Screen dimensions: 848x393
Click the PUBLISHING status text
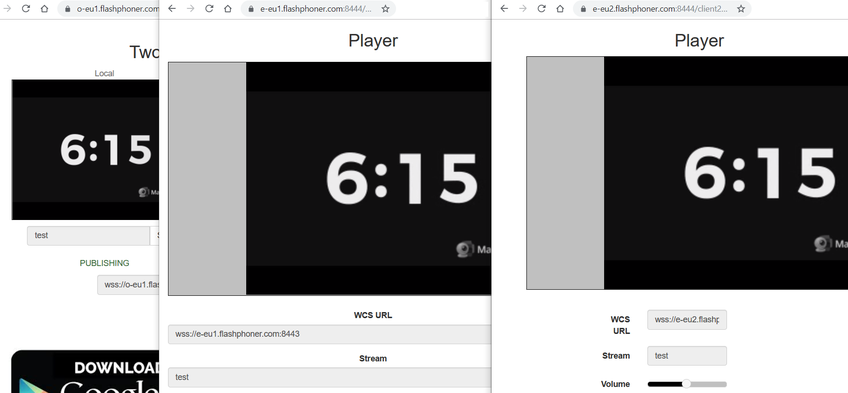click(x=104, y=263)
